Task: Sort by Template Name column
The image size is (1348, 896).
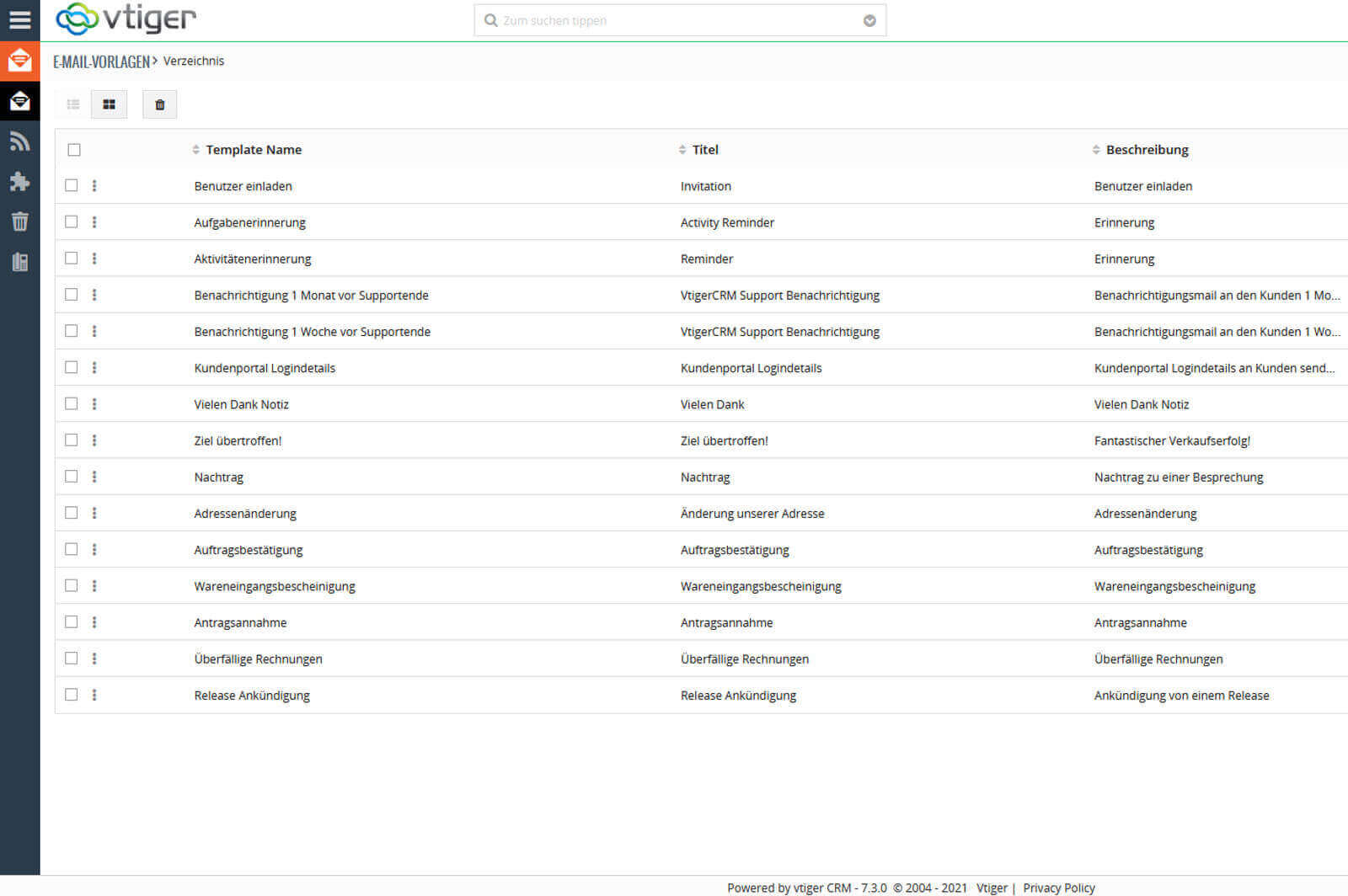Action: click(253, 150)
